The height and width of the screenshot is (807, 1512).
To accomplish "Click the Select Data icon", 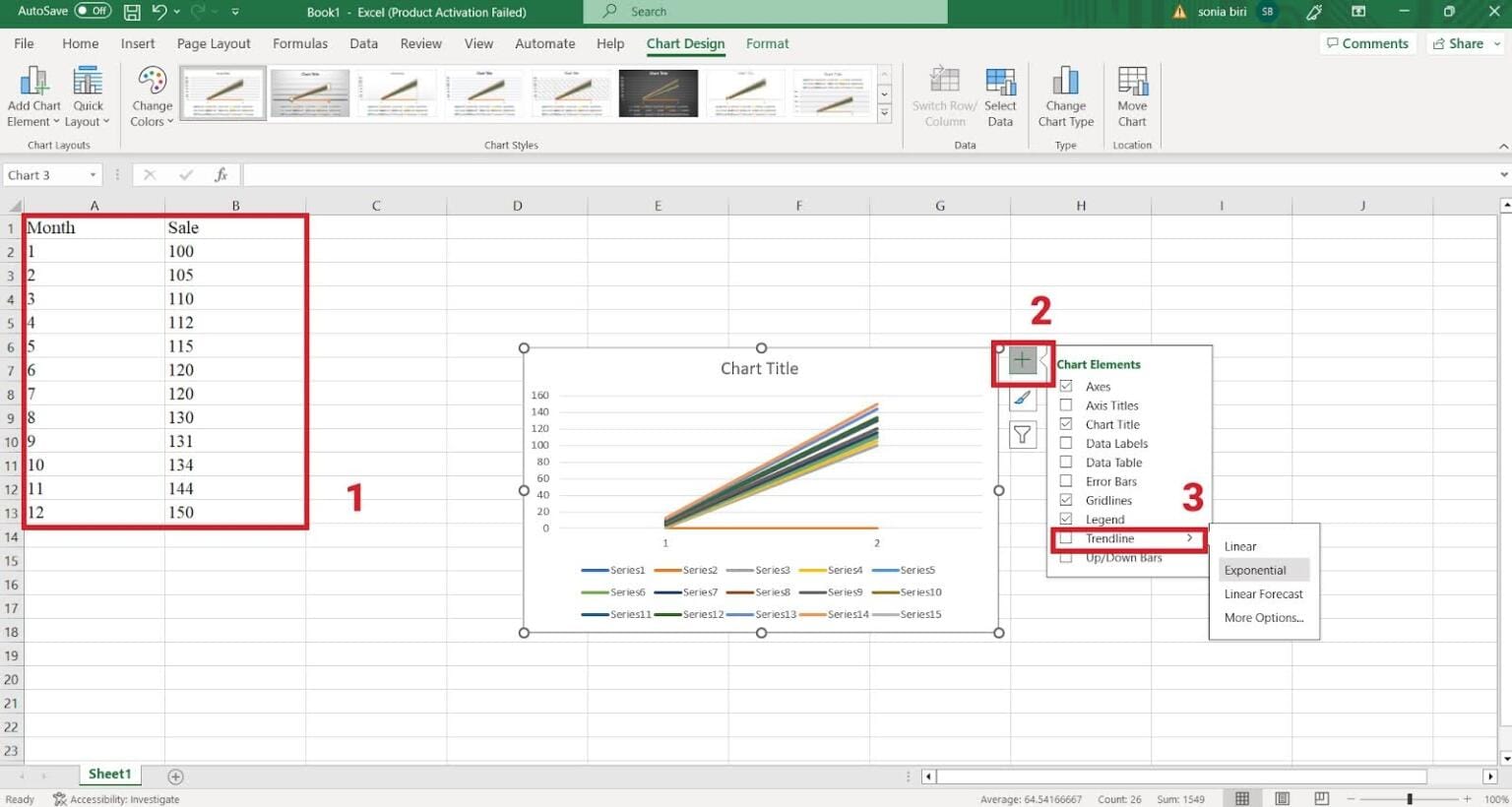I will [1000, 93].
